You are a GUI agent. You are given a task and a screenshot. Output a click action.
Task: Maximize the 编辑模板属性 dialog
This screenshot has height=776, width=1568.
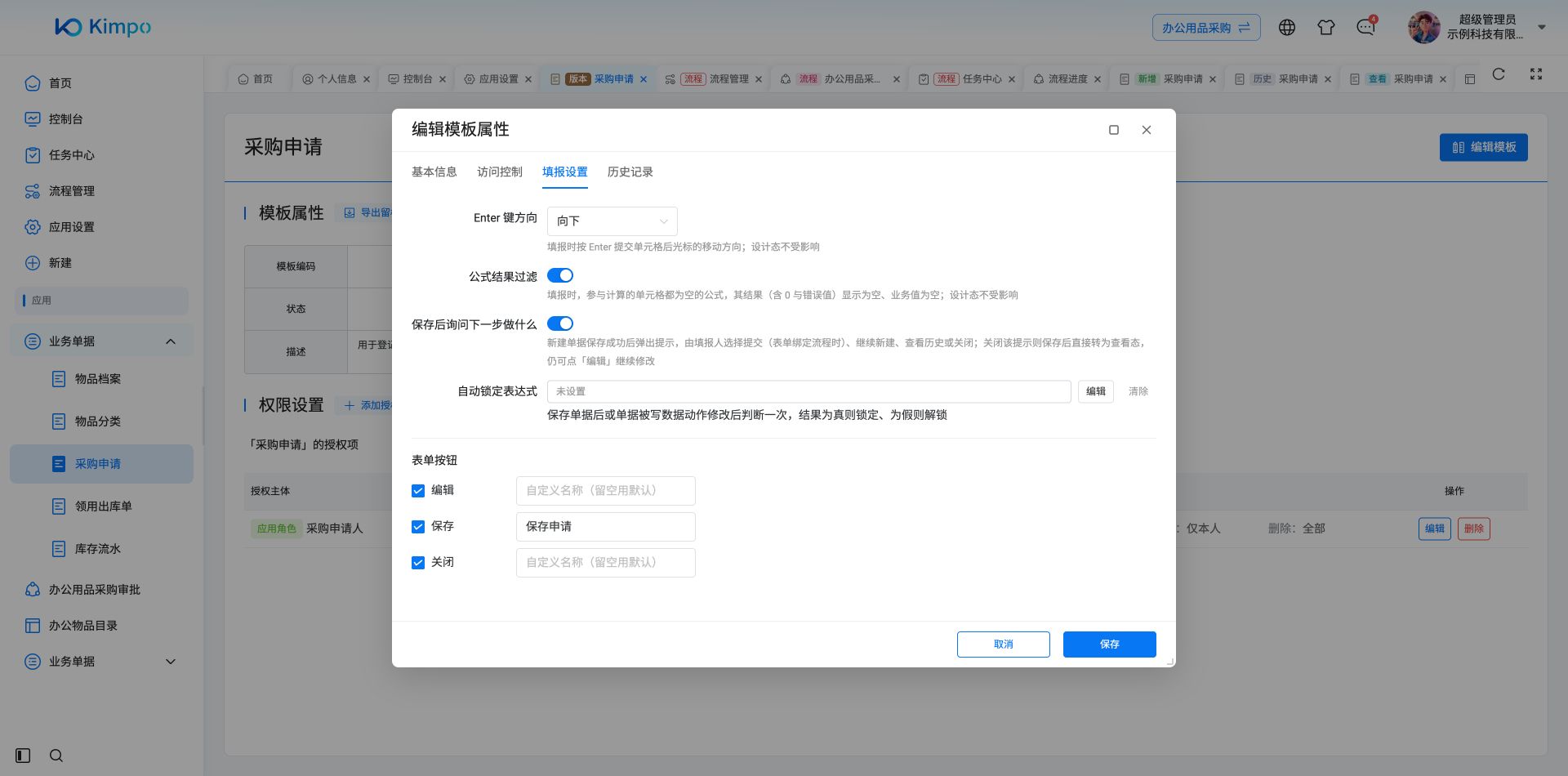click(x=1114, y=130)
